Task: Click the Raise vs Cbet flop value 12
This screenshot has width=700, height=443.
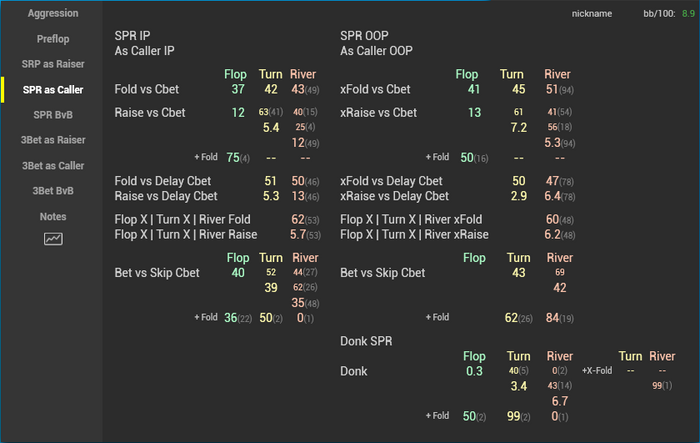Action: click(238, 112)
